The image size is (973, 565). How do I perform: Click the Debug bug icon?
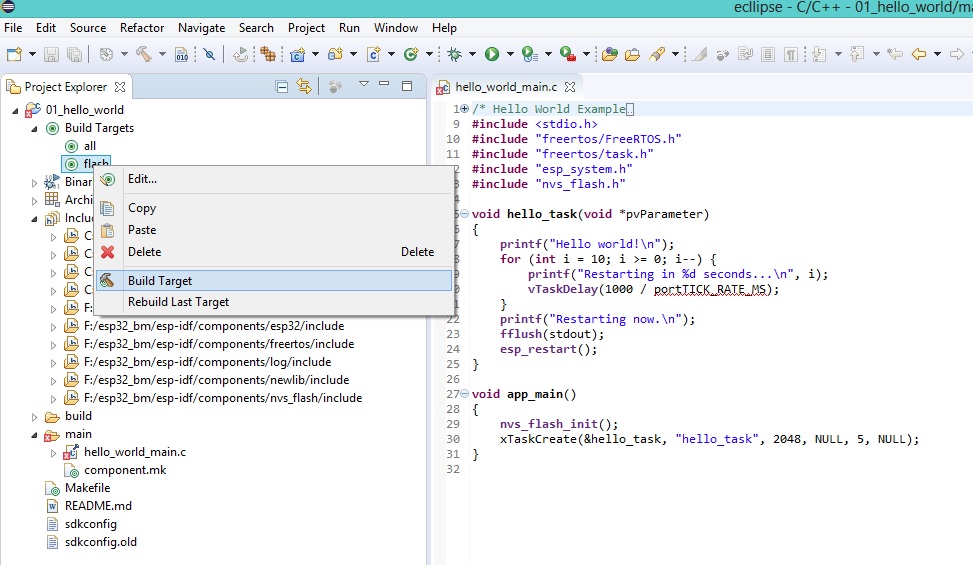455,54
